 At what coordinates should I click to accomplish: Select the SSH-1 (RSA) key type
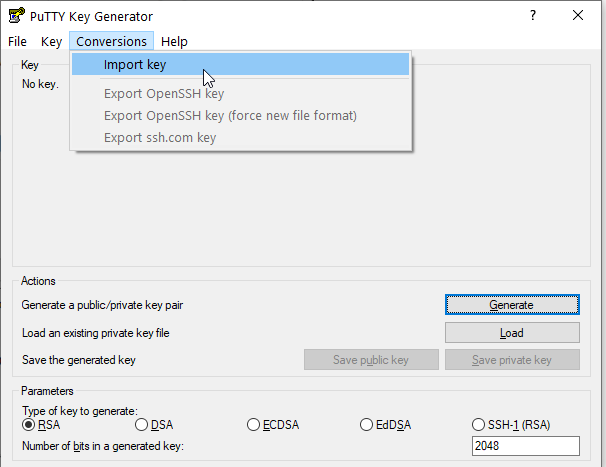511,425
